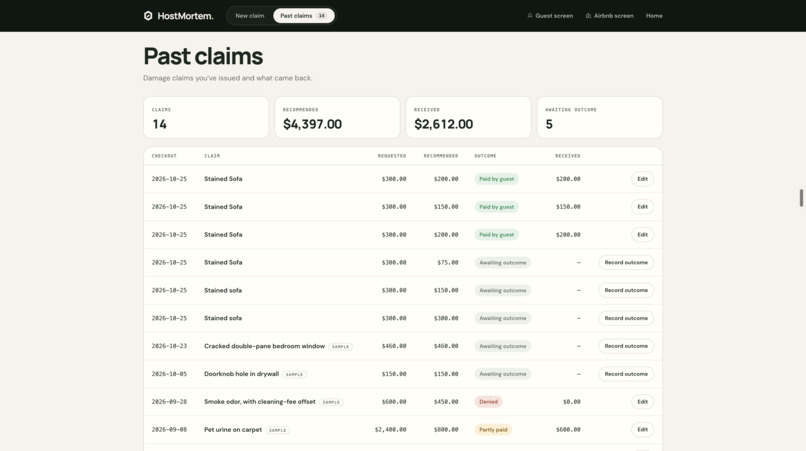
Task: Click $600.00 received on Pet urine row
Action: [568, 429]
